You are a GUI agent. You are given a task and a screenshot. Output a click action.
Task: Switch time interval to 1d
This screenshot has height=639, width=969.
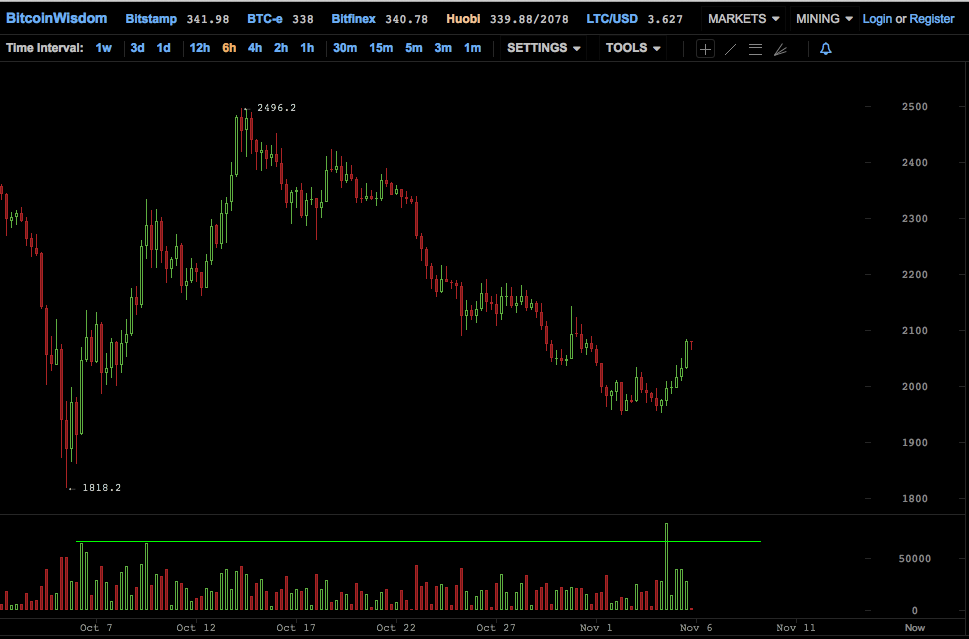pyautogui.click(x=163, y=48)
